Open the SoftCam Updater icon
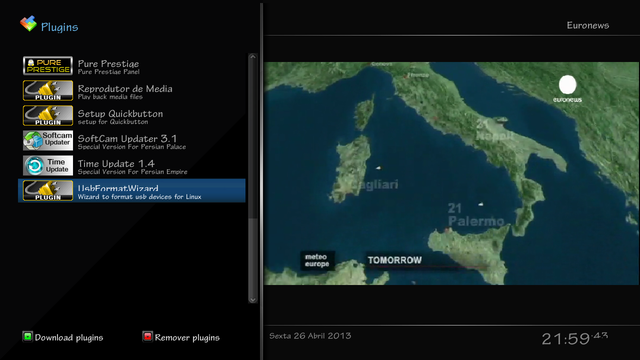This screenshot has height=360, width=640. [48, 140]
